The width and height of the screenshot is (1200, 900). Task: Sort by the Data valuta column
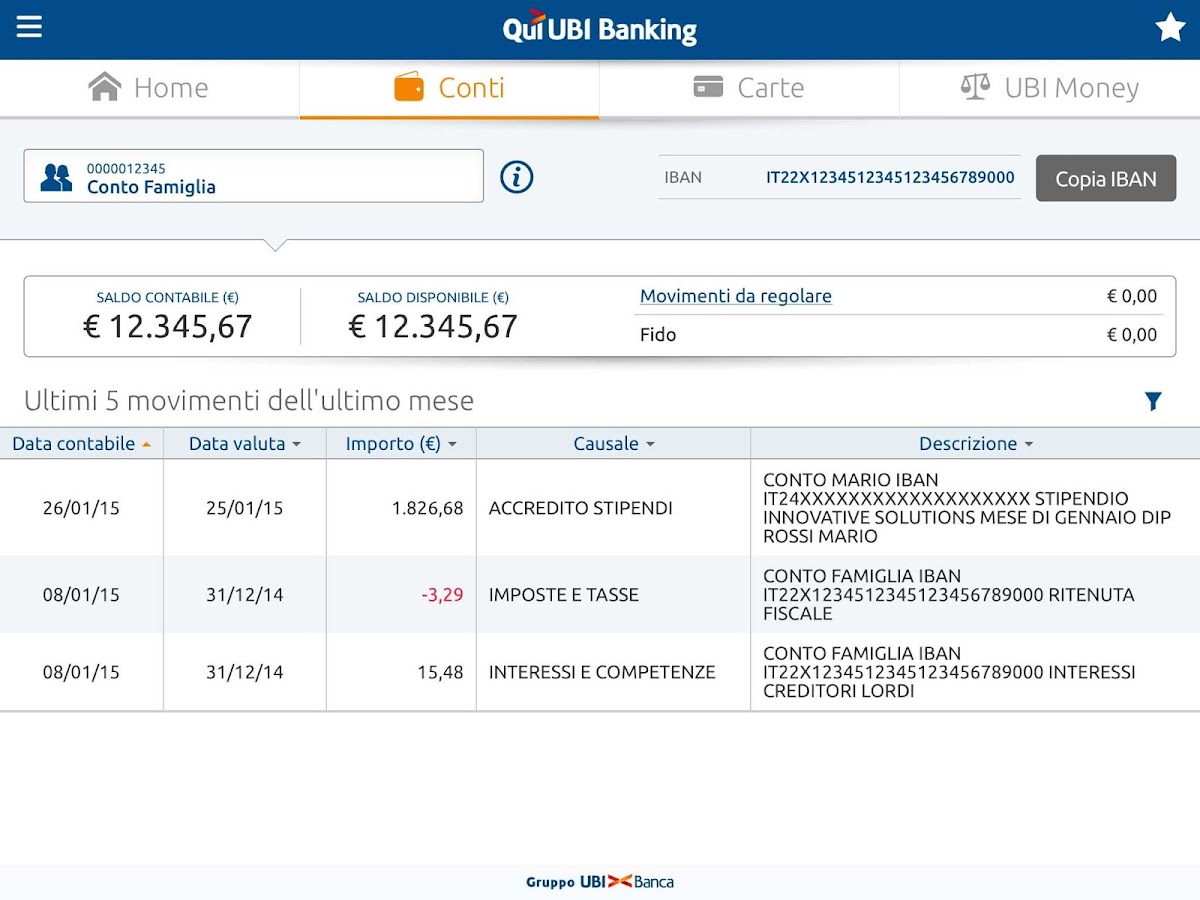(x=245, y=444)
